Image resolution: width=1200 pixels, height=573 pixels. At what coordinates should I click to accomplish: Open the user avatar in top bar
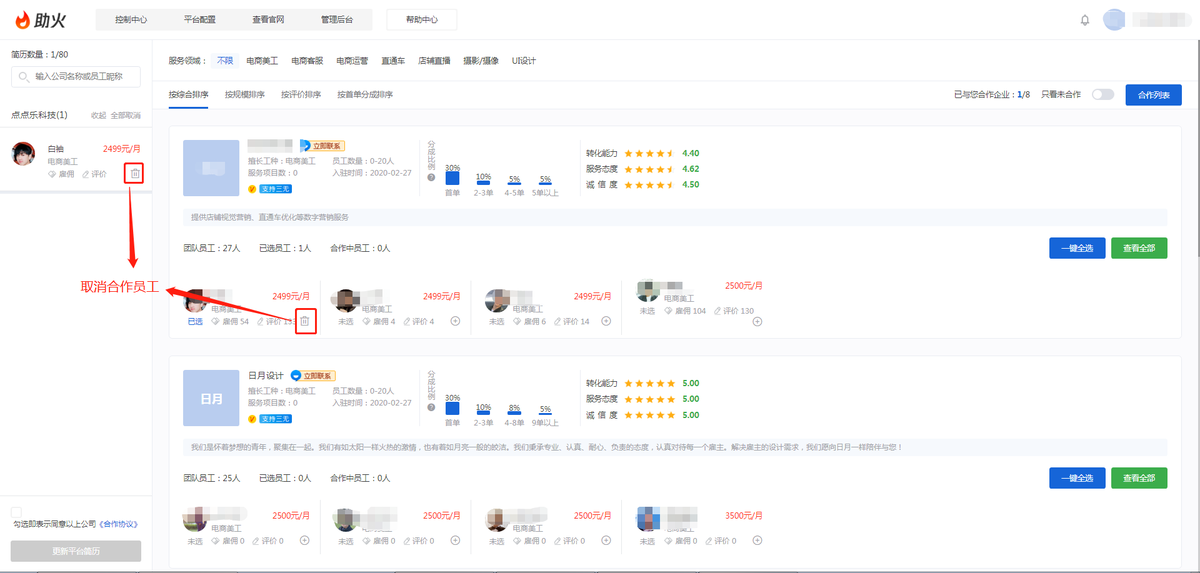(x=1114, y=20)
